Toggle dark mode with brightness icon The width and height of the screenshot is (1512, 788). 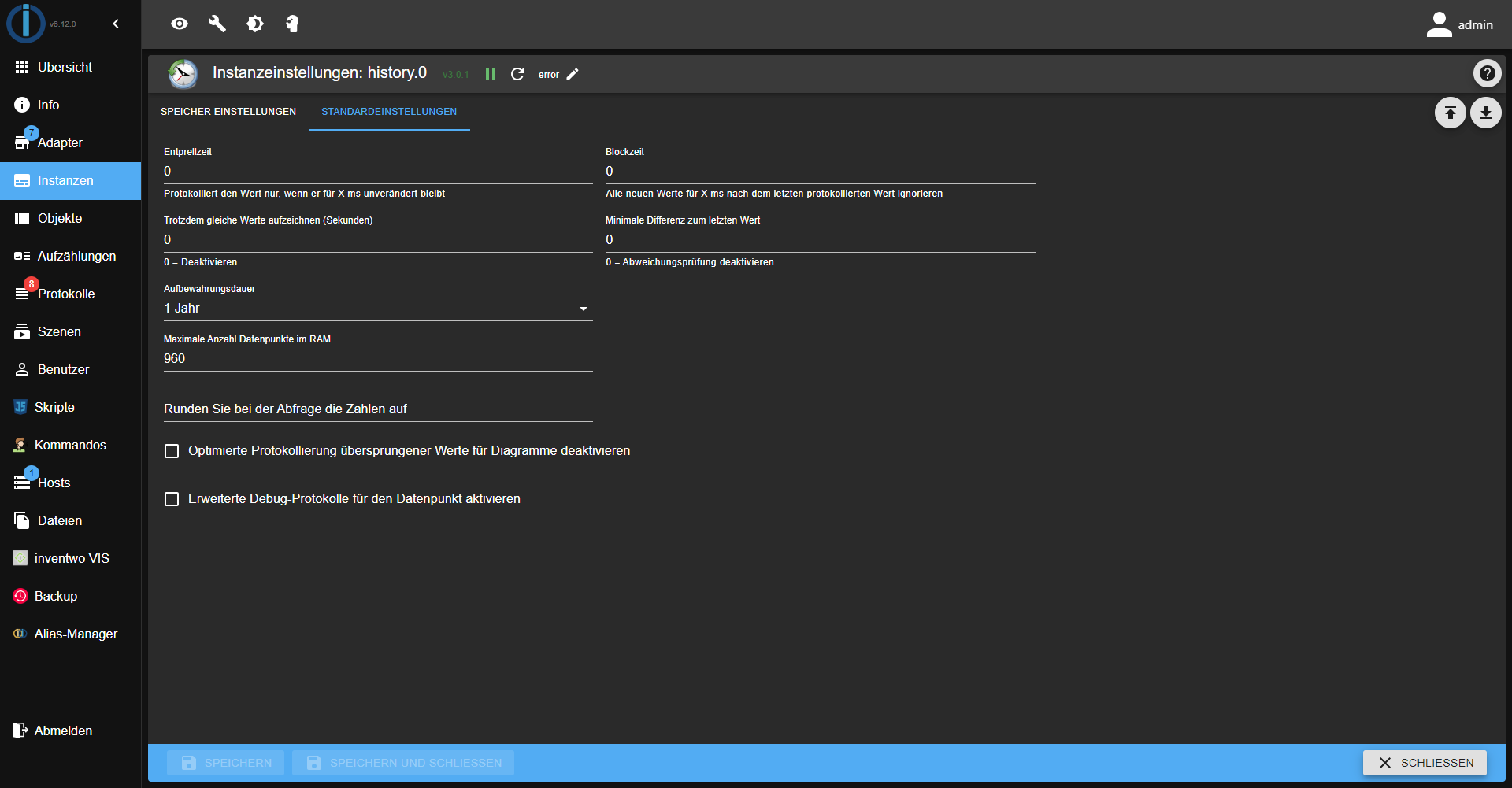pyautogui.click(x=255, y=24)
